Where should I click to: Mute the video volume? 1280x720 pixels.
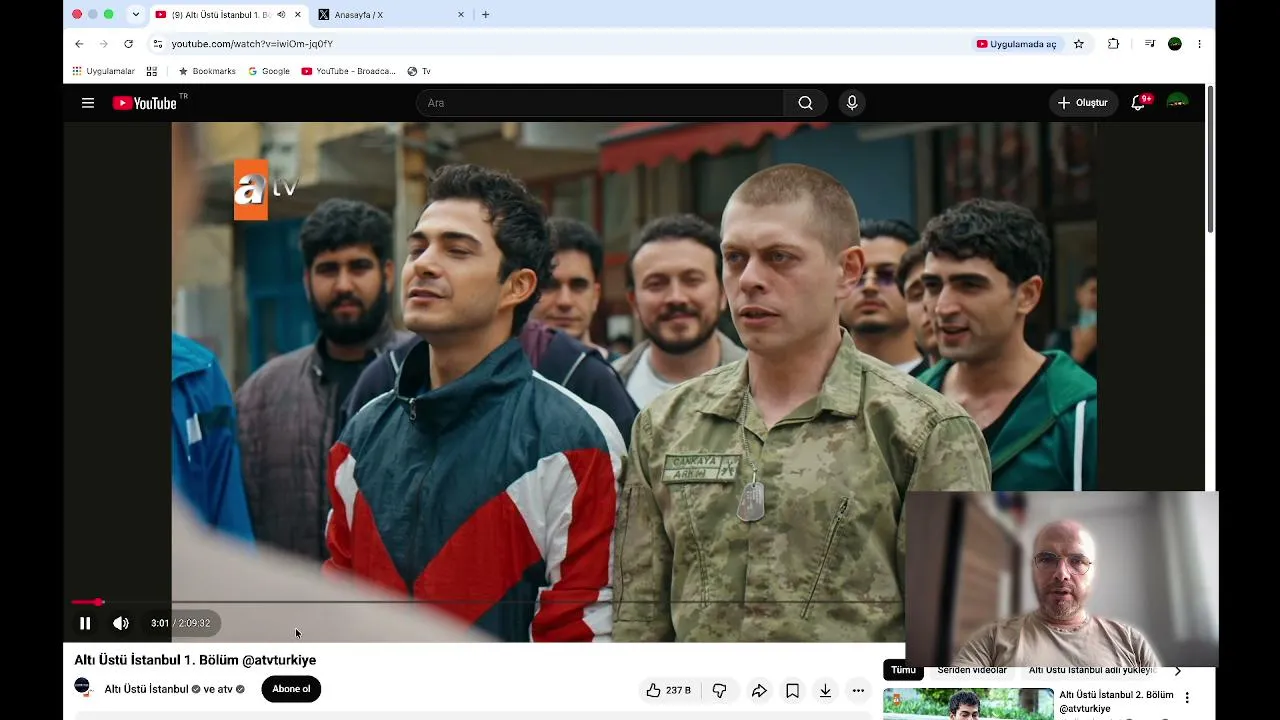click(121, 623)
